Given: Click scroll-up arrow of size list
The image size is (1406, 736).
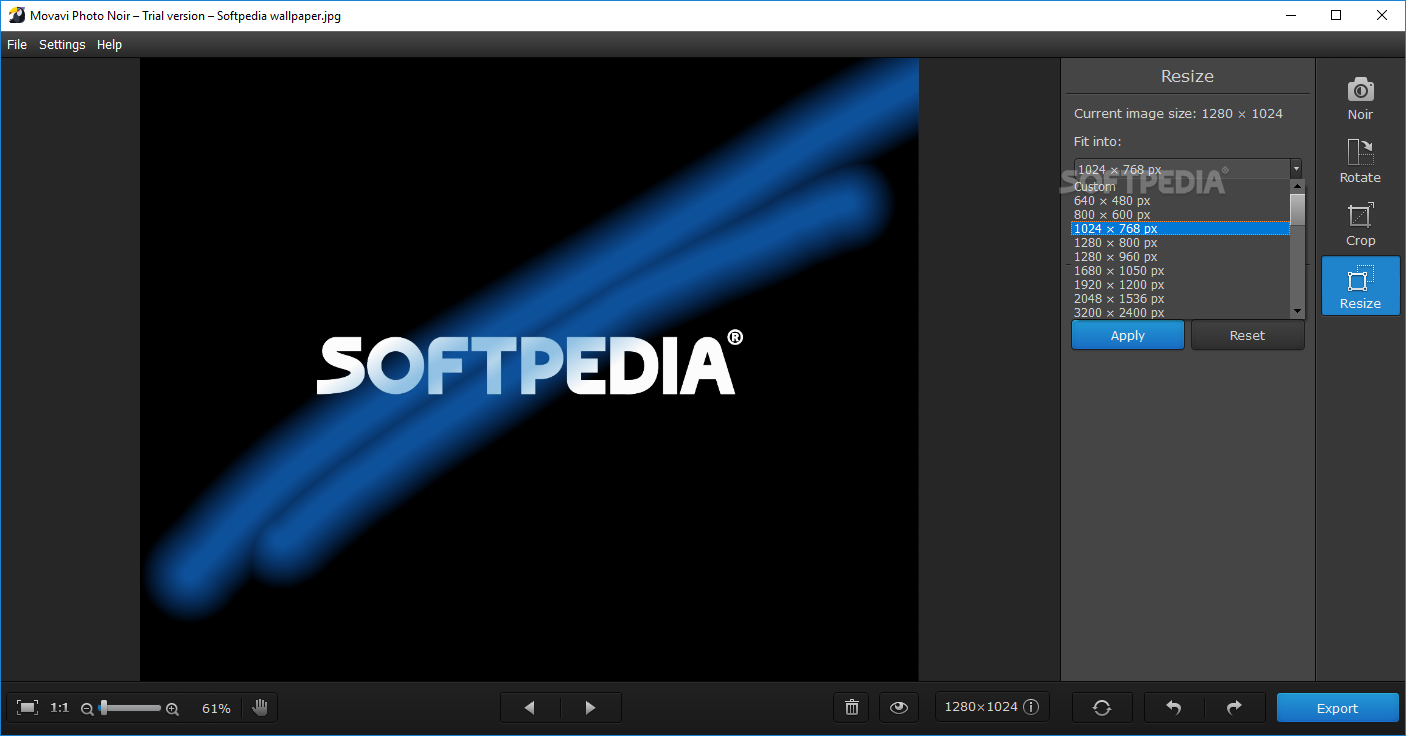Looking at the screenshot, I should [1297, 186].
